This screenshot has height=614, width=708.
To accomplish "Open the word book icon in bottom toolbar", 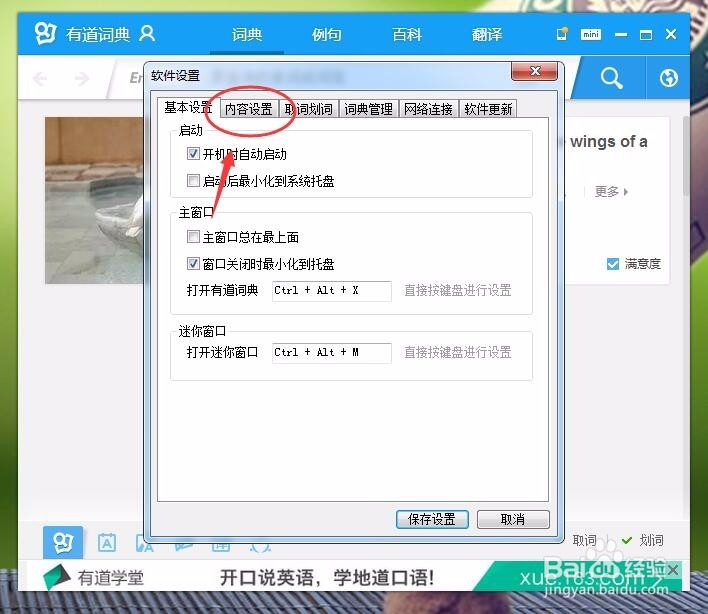I will coord(107,543).
